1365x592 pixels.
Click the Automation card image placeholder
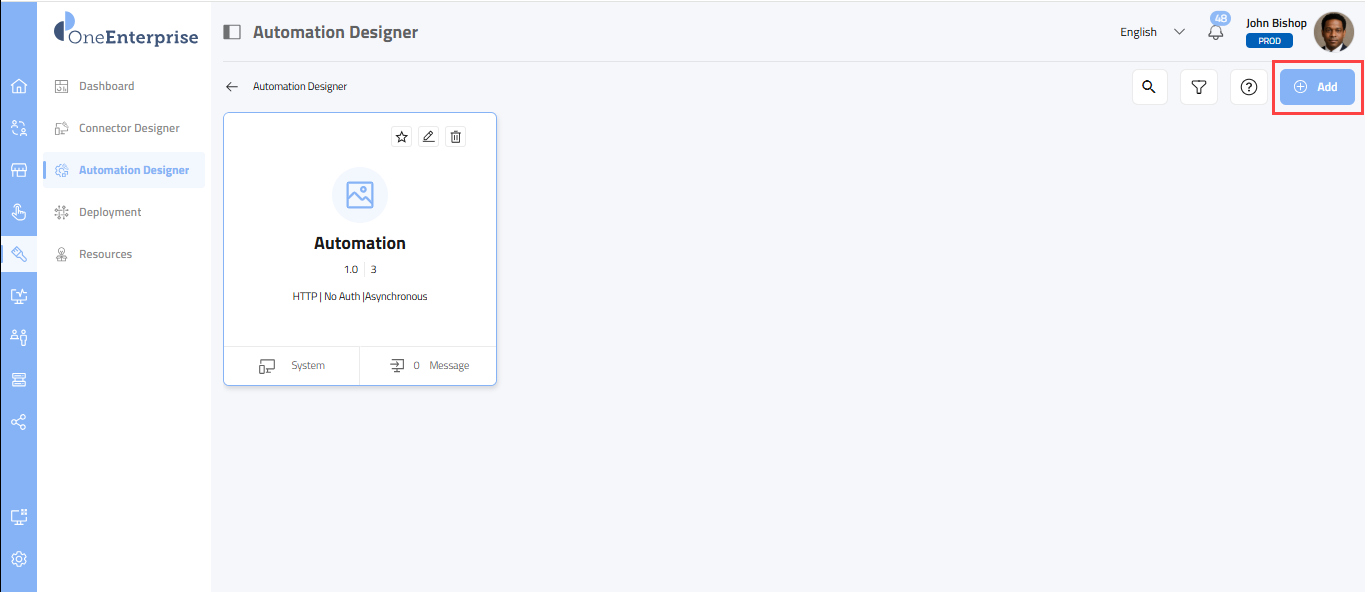click(x=359, y=195)
